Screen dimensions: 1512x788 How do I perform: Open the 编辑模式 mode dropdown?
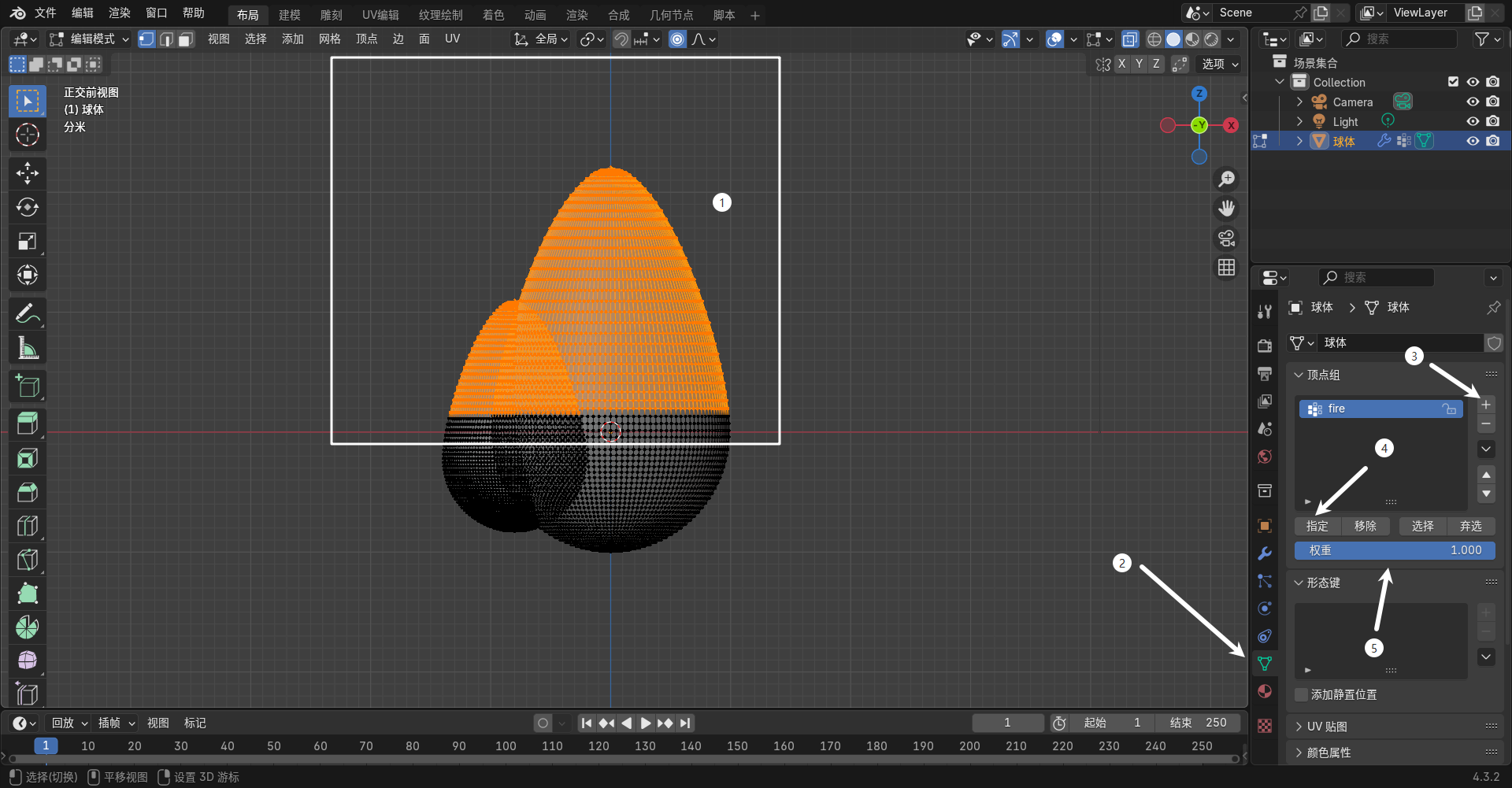tap(89, 39)
